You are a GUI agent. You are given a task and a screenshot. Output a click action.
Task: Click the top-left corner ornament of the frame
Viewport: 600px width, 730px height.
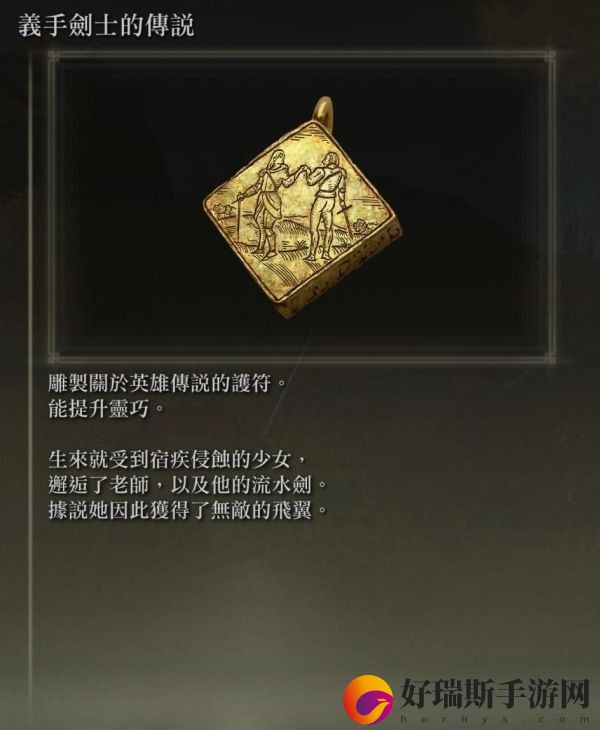(x=54, y=58)
